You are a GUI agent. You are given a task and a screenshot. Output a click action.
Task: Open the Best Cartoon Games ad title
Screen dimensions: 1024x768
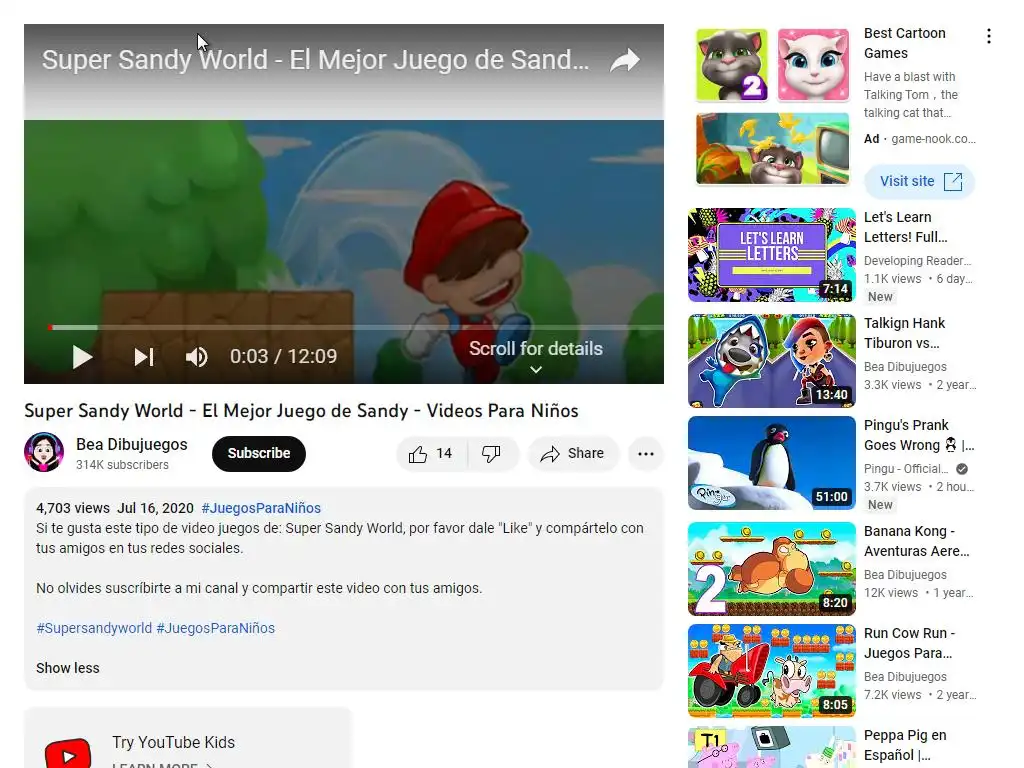coord(904,43)
